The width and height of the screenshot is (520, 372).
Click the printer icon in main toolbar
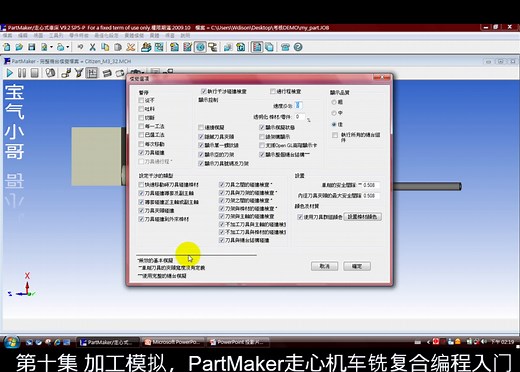(x=60, y=47)
